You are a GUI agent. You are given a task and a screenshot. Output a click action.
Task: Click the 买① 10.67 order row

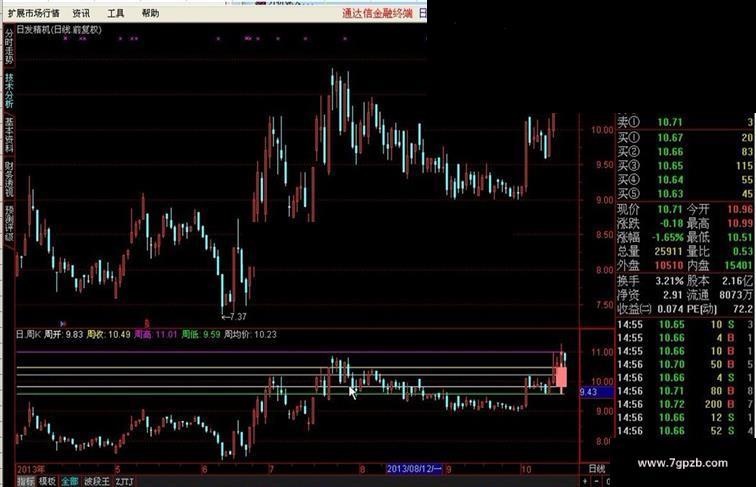coord(685,138)
